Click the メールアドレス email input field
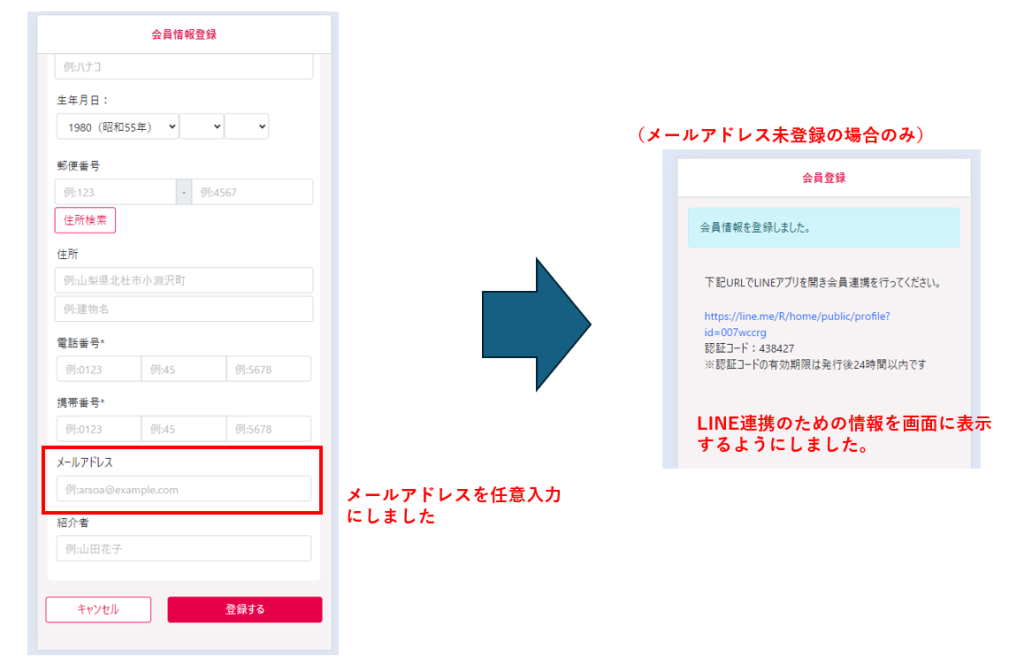Screen dimensions: 1024x672 (184, 489)
